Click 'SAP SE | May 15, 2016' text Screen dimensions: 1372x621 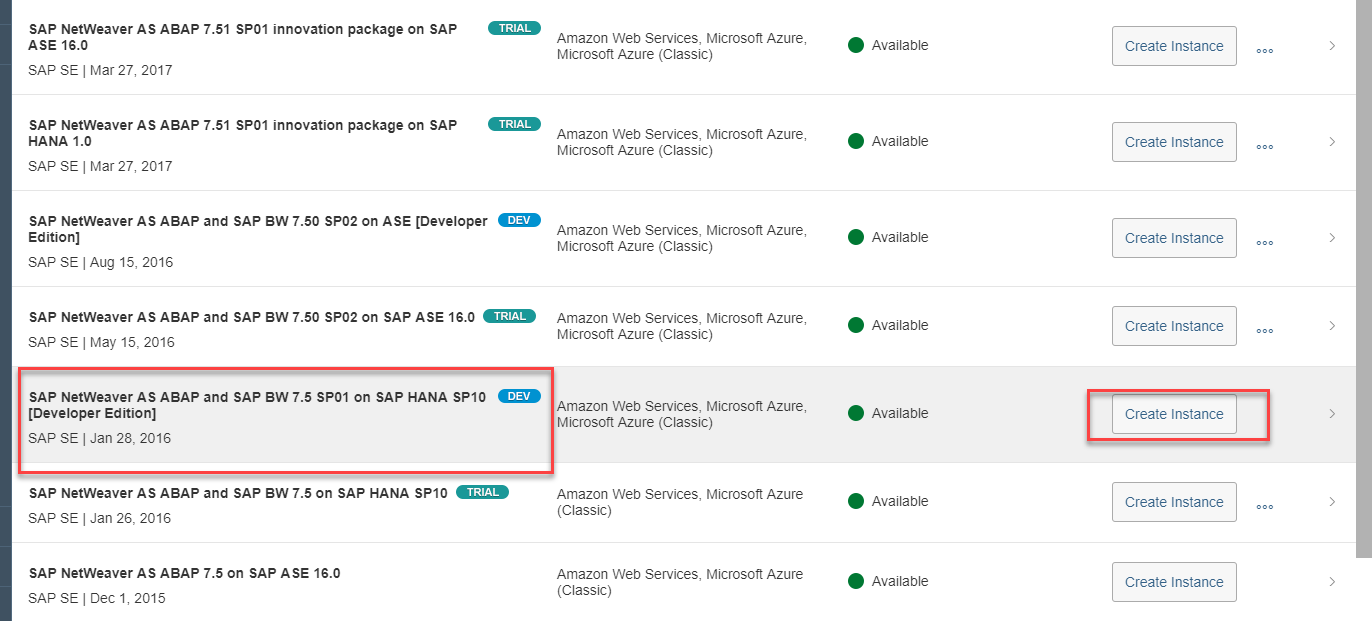coord(102,342)
